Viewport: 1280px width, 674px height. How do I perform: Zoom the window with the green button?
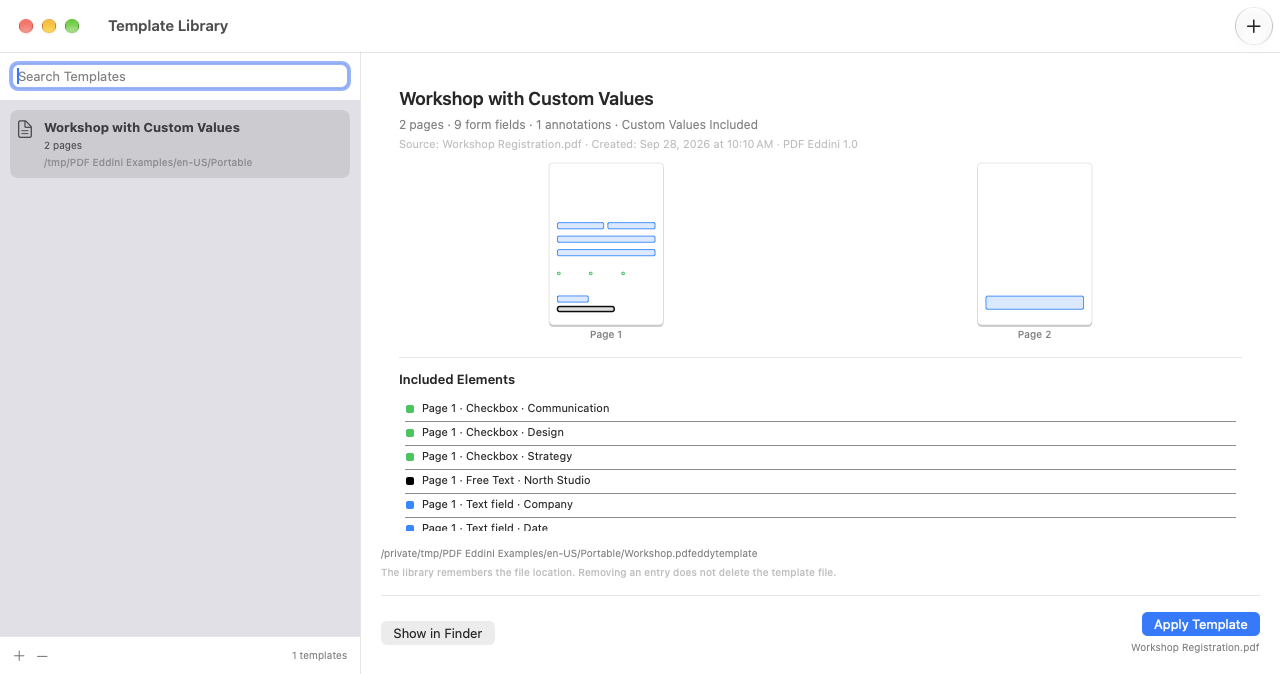pyautogui.click(x=72, y=26)
